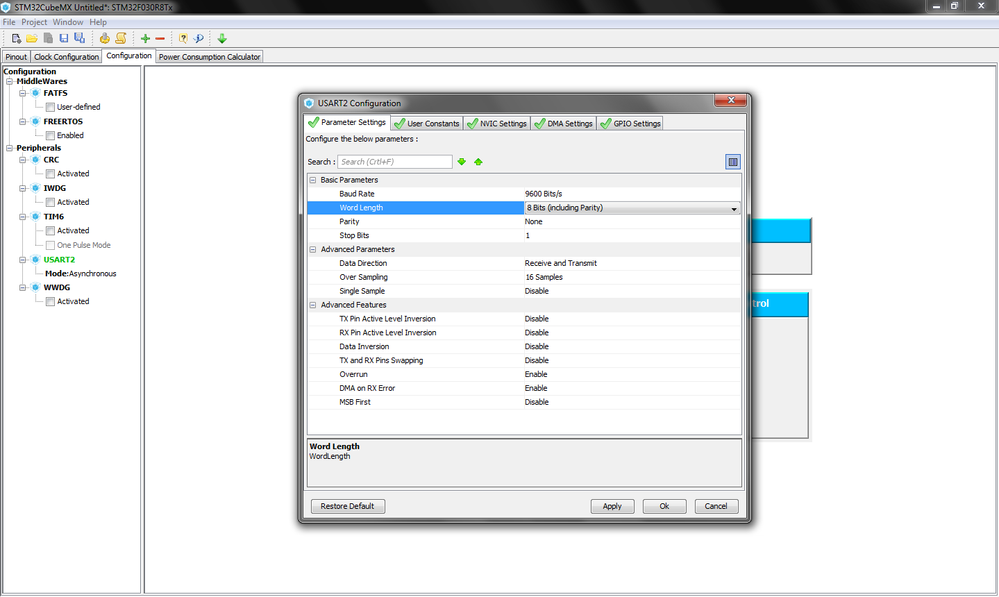999x597 pixels.
Task: Click the green down arrow next to Search
Action: (462, 162)
